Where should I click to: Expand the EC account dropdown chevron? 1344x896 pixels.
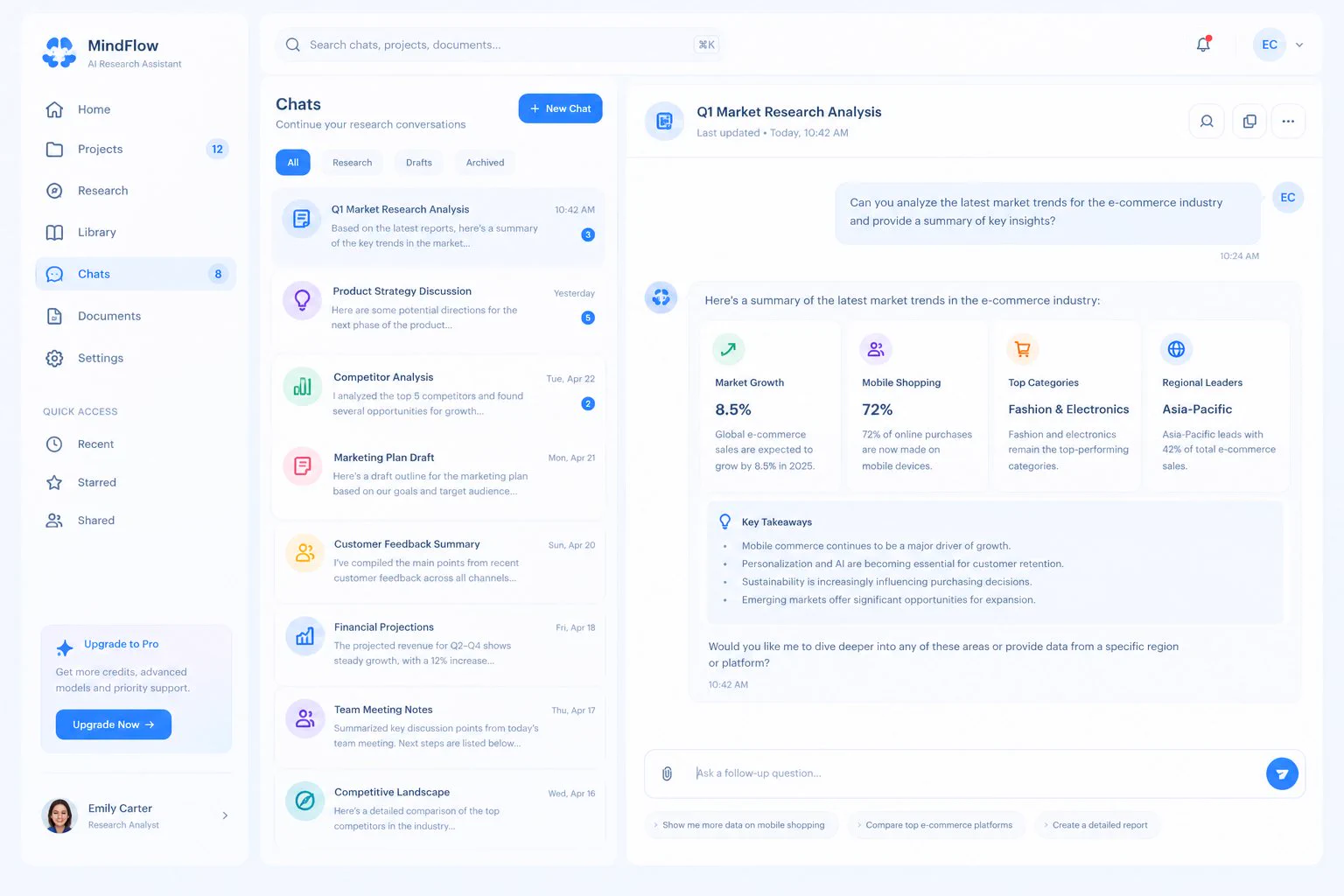1299,45
